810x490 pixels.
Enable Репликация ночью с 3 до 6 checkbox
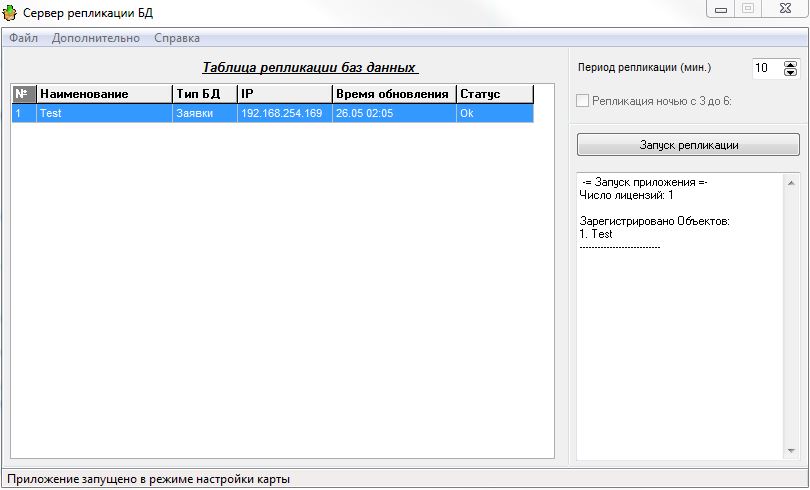tap(584, 100)
